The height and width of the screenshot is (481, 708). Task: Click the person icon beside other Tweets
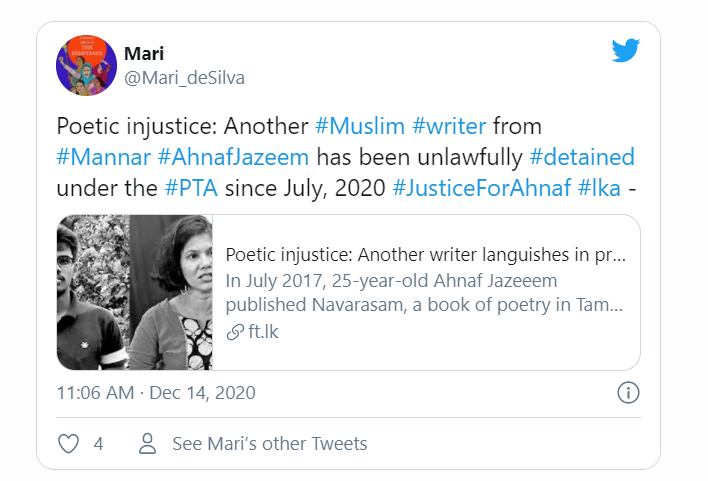(x=148, y=443)
